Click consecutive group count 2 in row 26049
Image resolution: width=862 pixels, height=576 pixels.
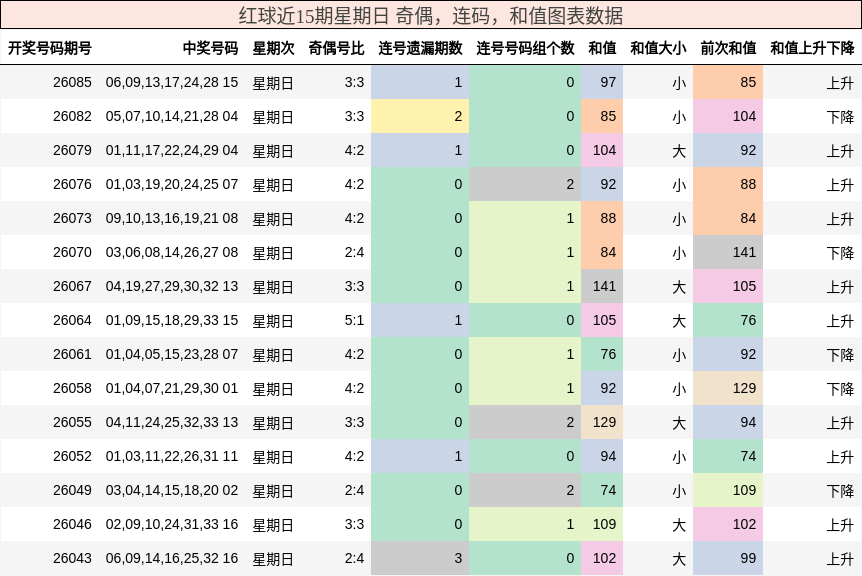525,490
